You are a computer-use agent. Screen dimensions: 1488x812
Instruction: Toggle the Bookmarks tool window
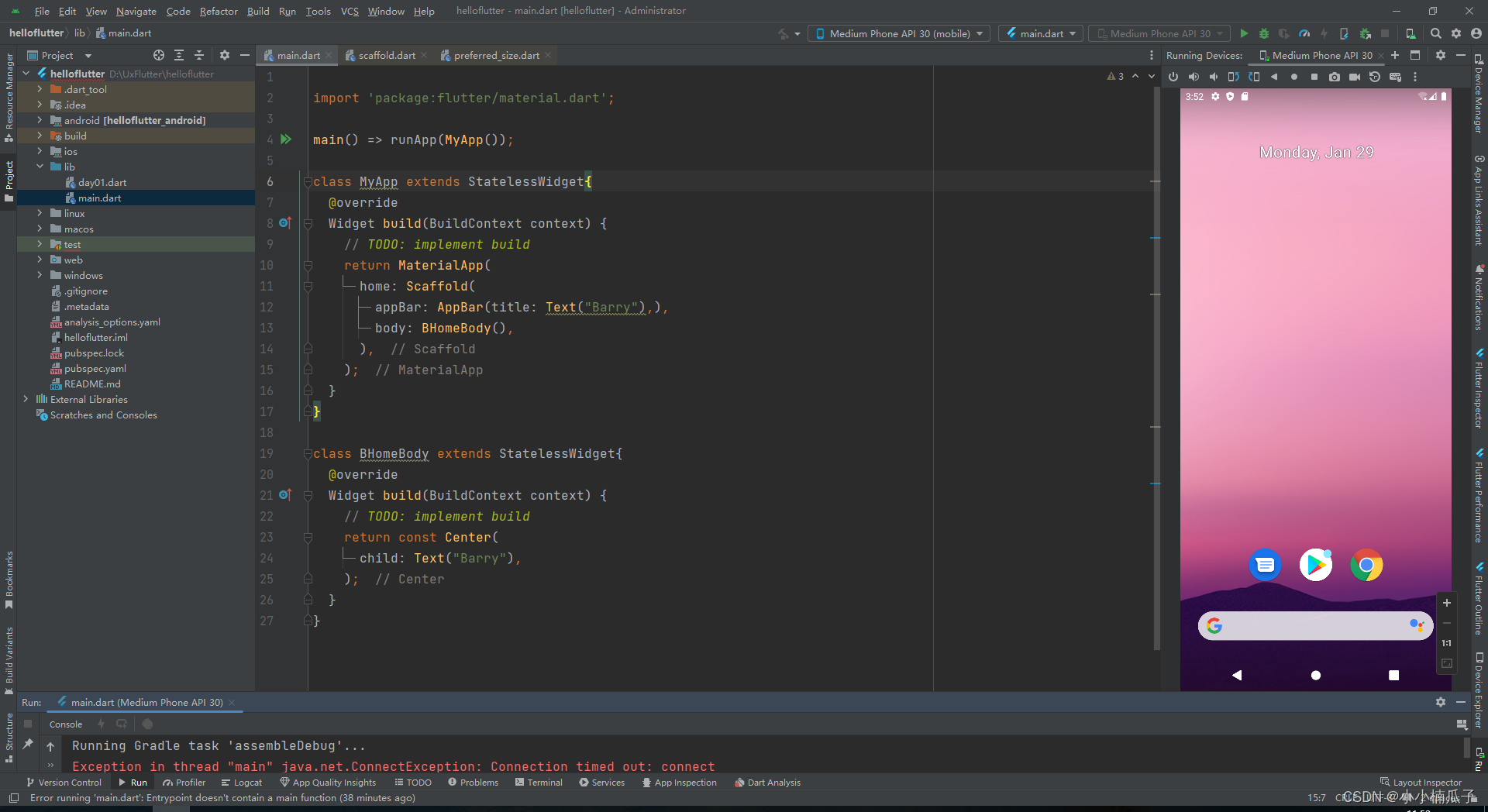pyautogui.click(x=9, y=580)
